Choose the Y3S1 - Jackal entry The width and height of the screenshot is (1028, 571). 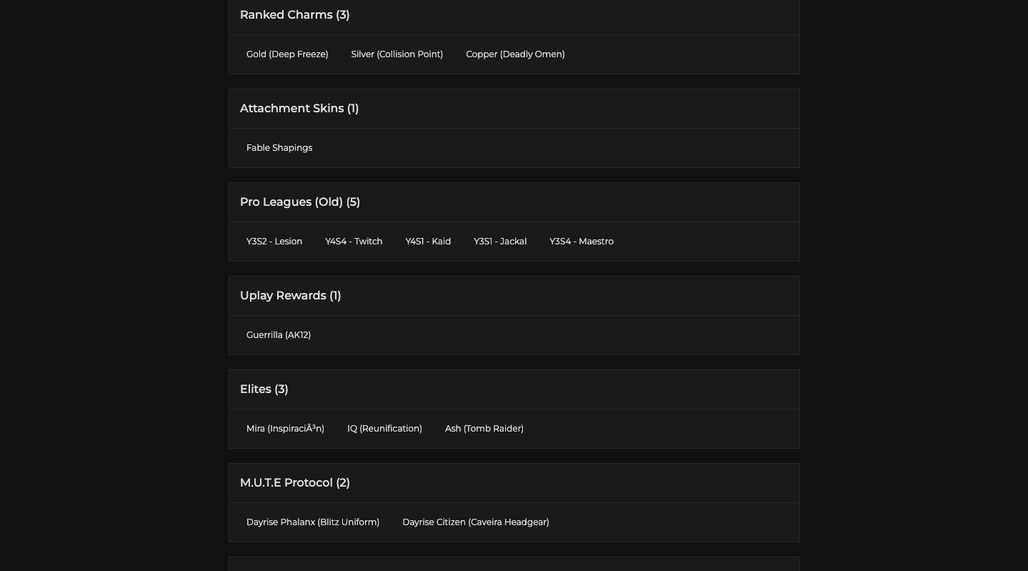[x=500, y=241]
